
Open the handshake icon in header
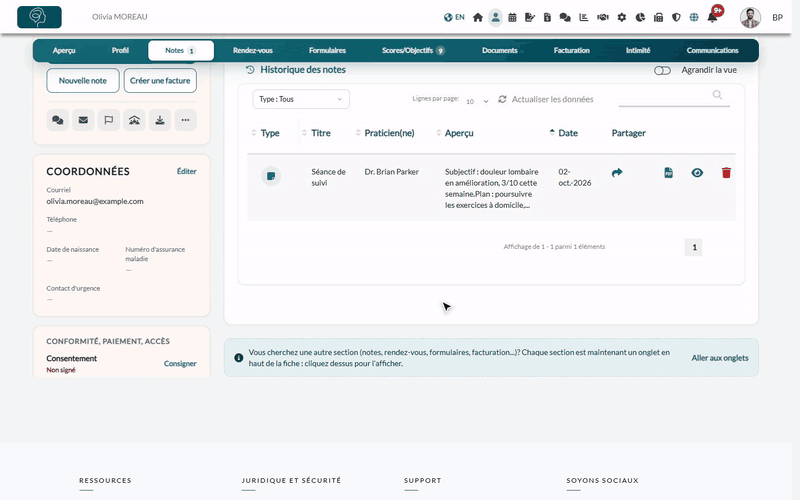click(x=603, y=17)
